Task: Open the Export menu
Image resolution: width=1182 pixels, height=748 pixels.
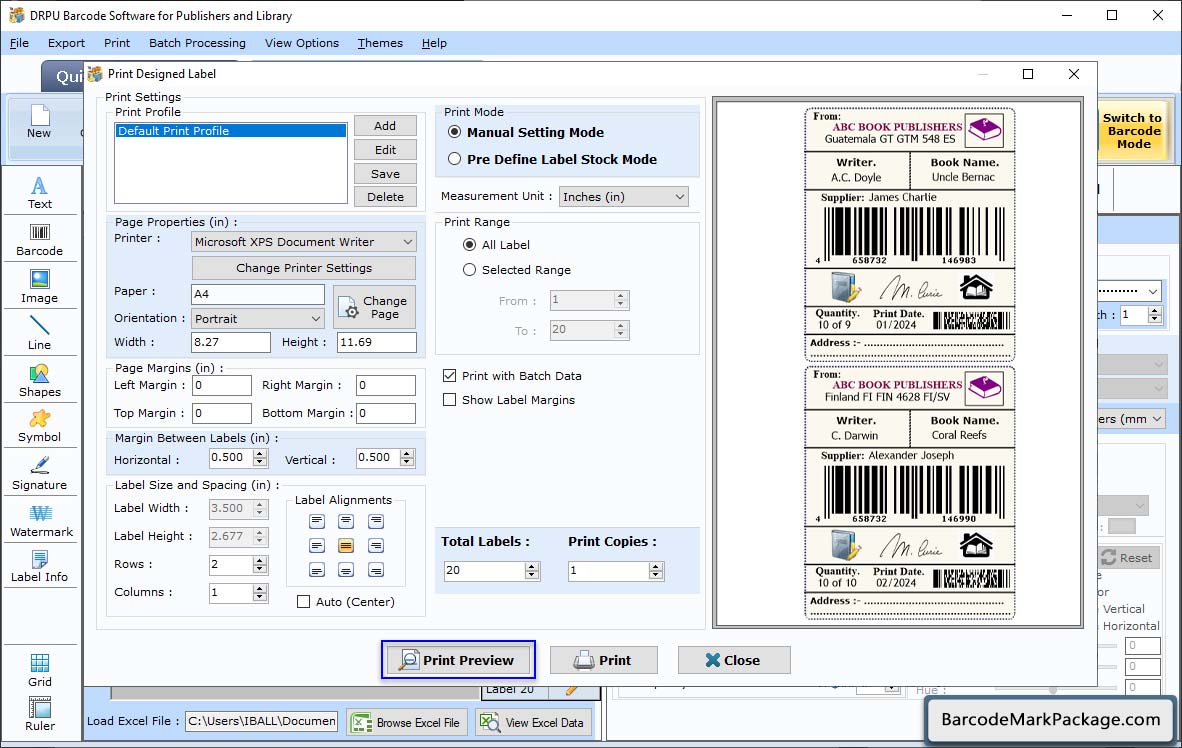Action: point(66,43)
